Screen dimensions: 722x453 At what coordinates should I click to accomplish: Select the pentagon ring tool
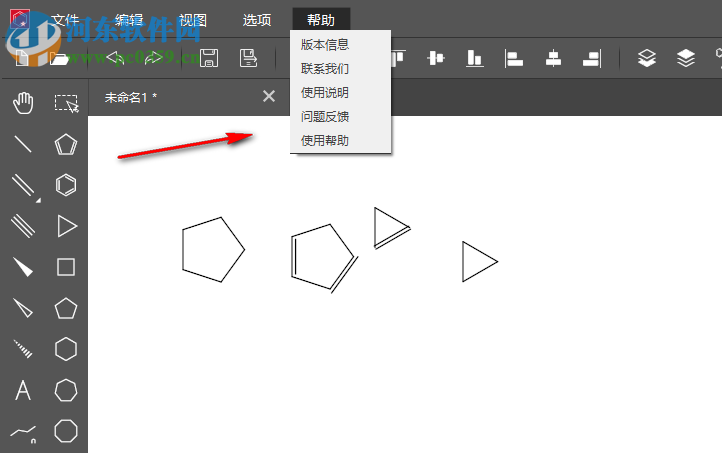click(x=66, y=308)
